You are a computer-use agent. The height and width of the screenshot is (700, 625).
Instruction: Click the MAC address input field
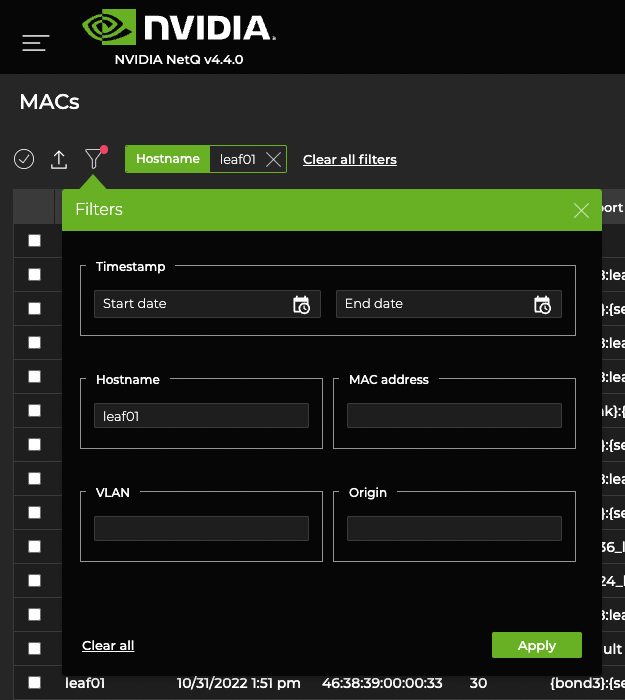tap(454, 416)
